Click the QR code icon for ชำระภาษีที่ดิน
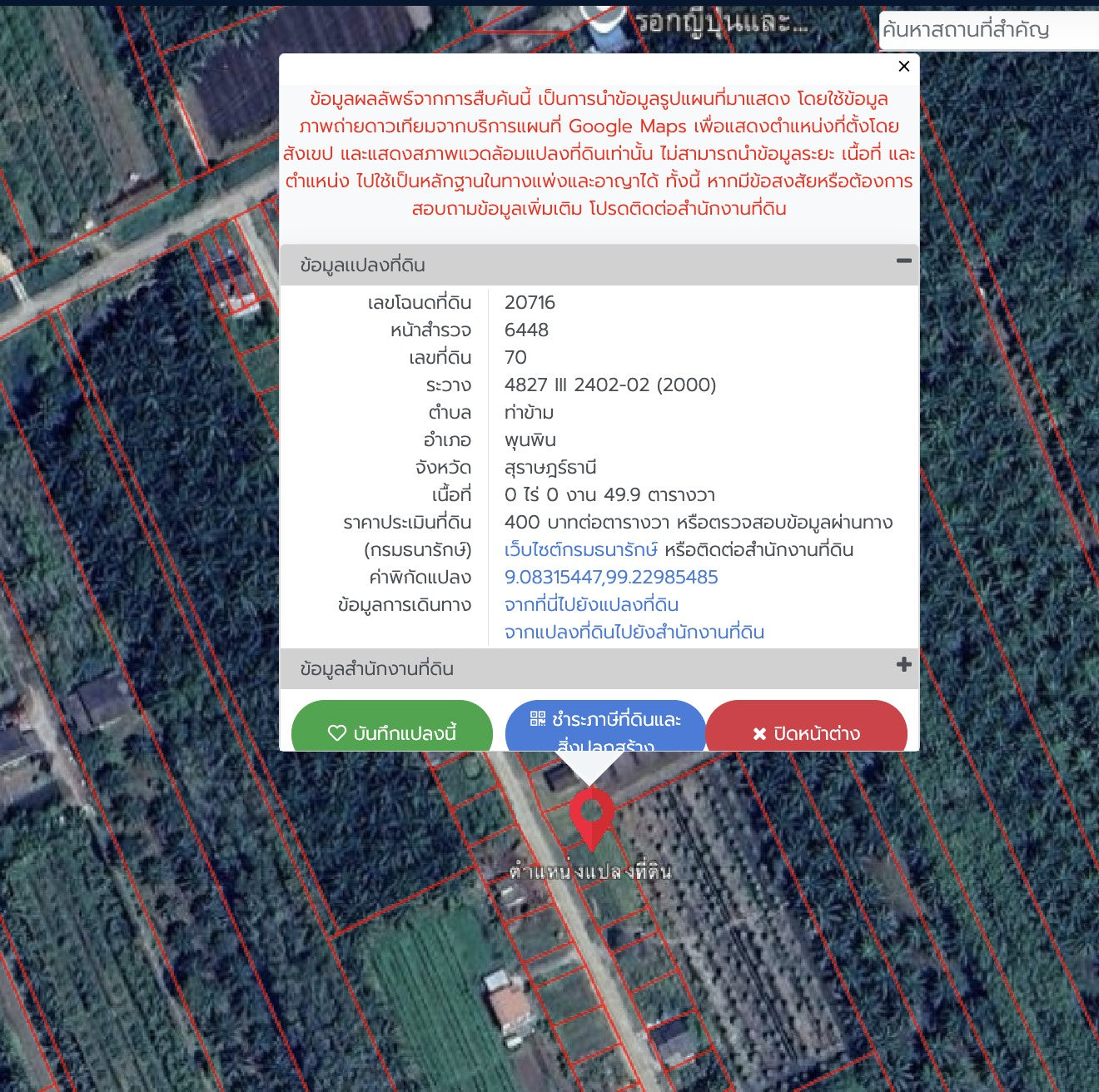1099x1092 pixels. click(x=538, y=718)
